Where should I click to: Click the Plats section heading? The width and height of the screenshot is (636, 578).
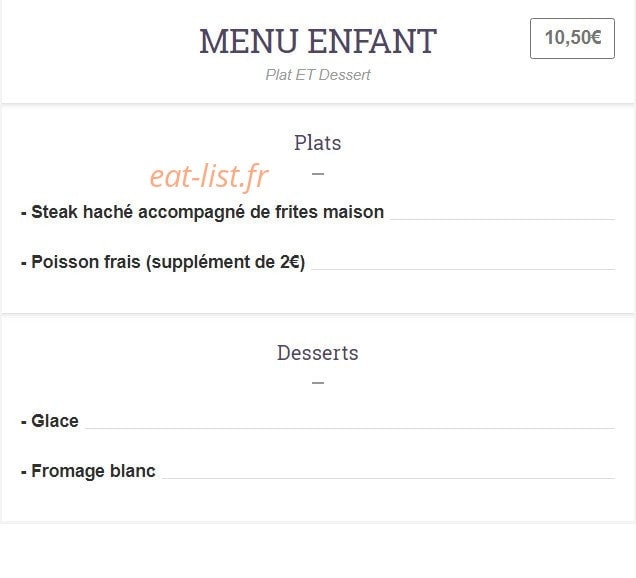(x=318, y=143)
